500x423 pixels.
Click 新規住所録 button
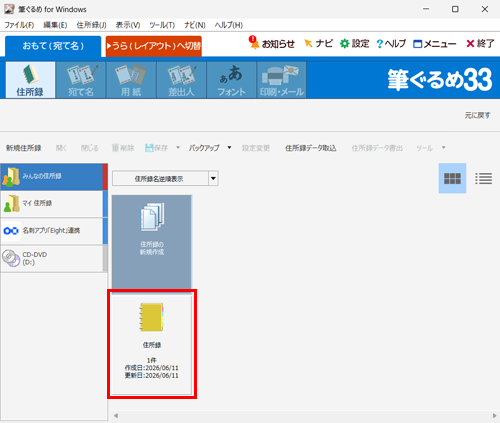tap(24, 148)
